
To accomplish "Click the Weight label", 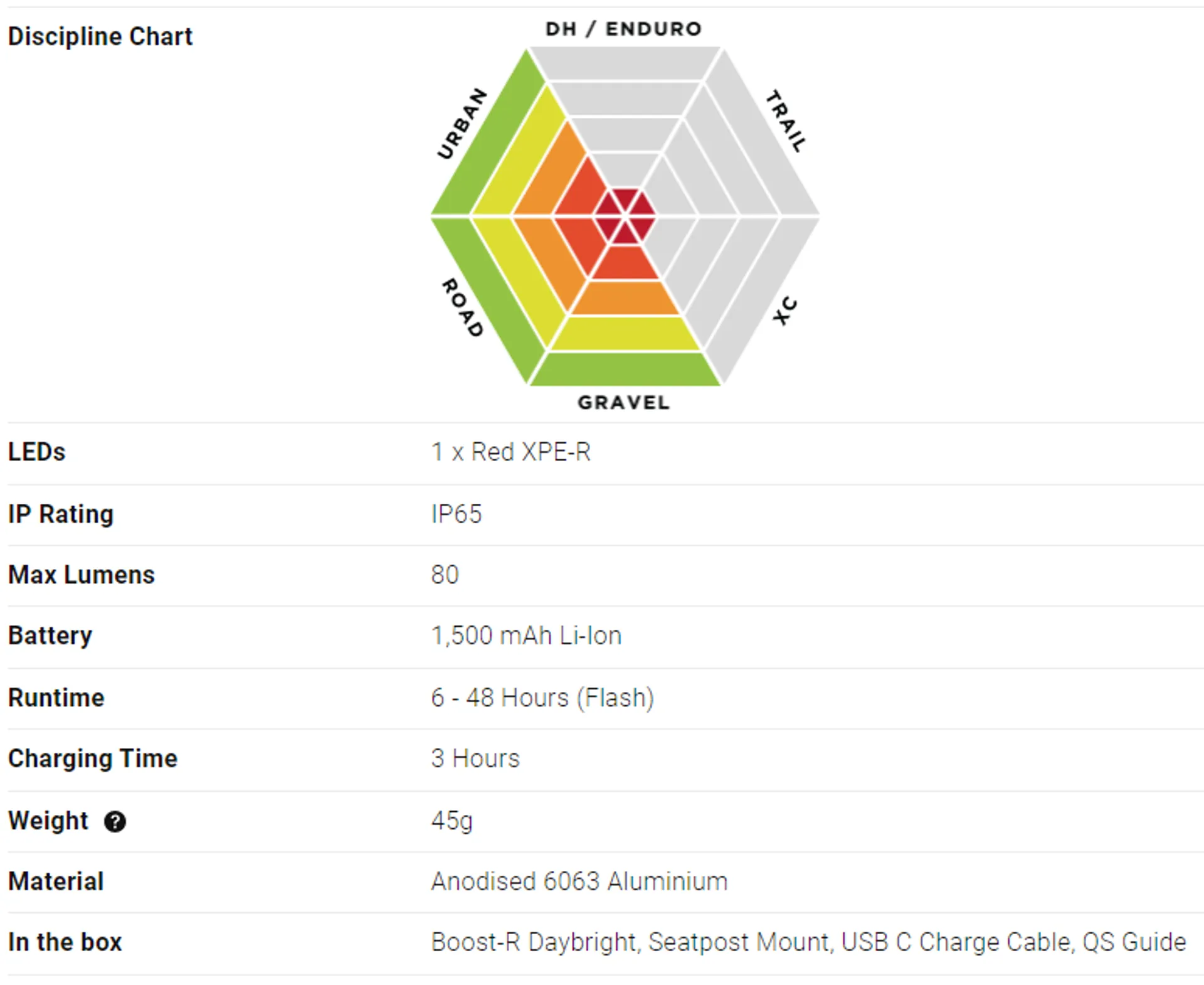I will pos(48,821).
